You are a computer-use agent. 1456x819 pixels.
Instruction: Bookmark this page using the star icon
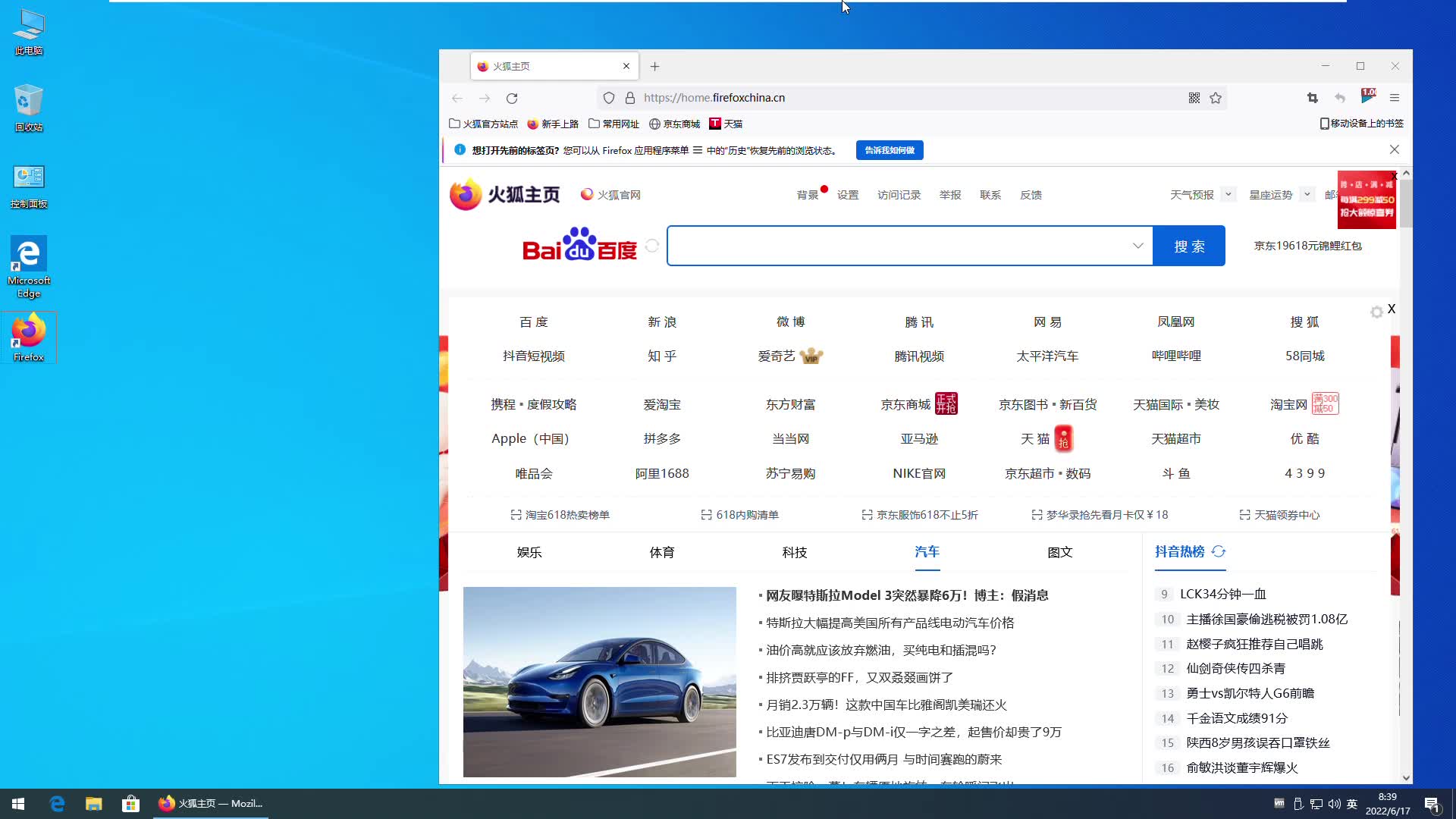click(x=1216, y=98)
